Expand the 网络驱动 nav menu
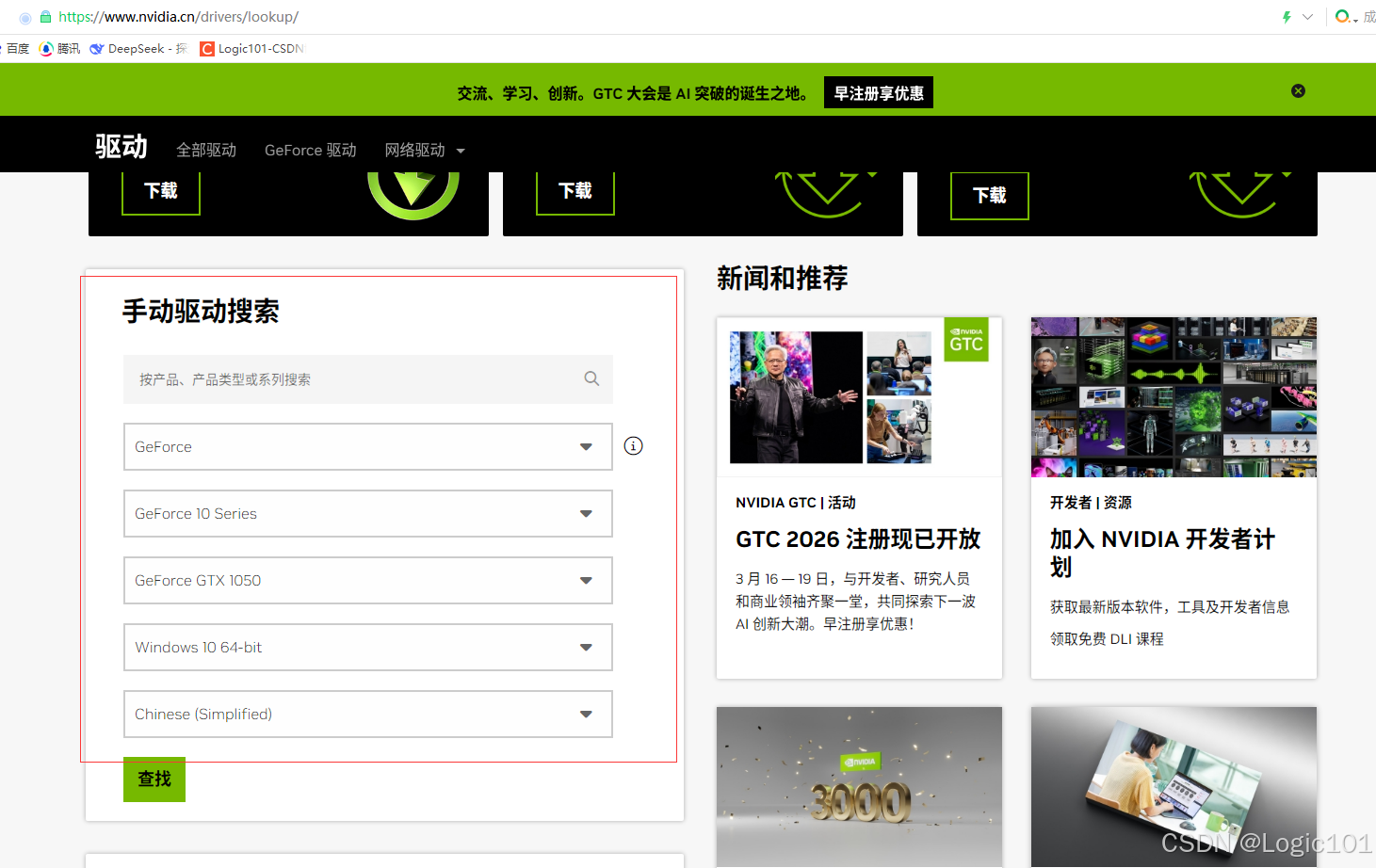This screenshot has width=1376, height=868. click(425, 151)
